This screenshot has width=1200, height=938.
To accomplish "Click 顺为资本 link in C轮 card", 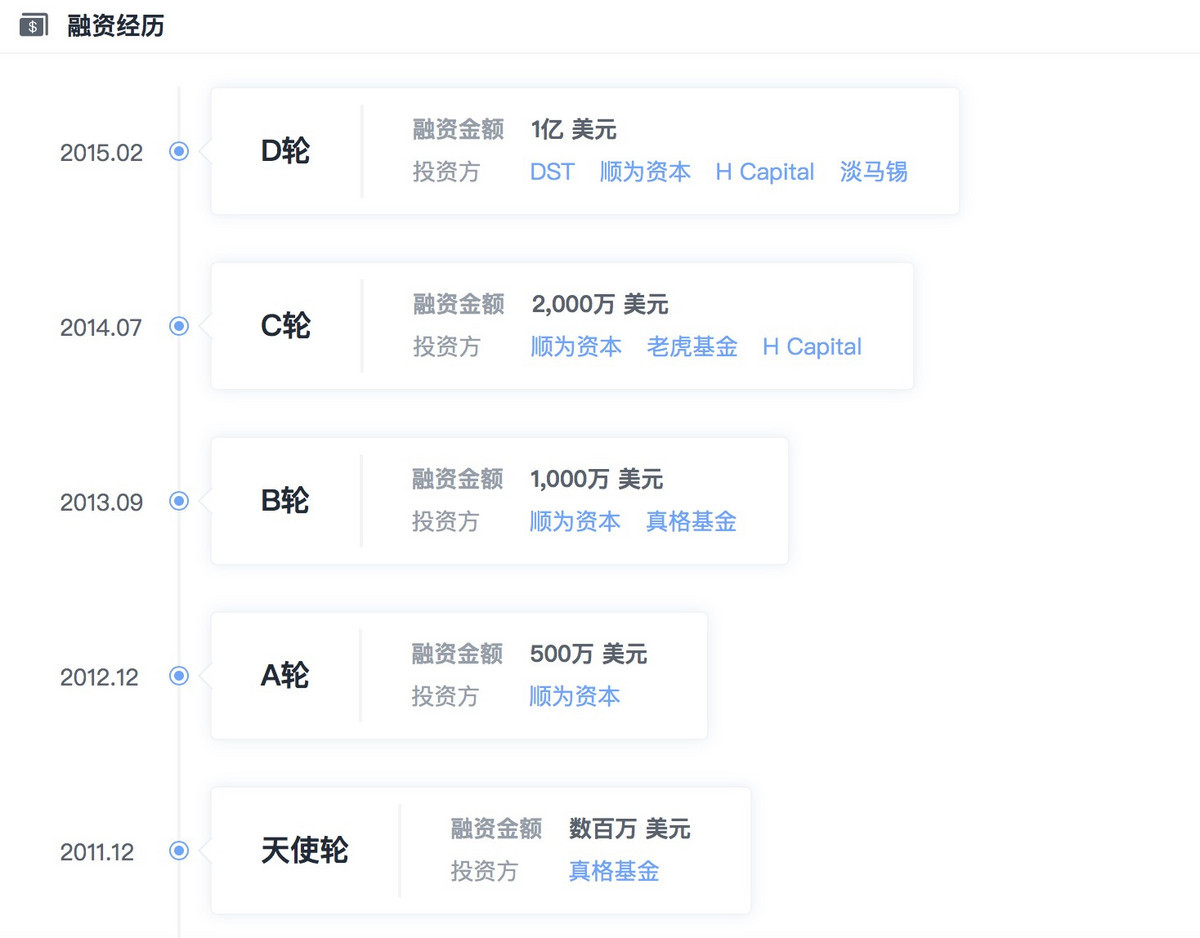I will pos(576,347).
